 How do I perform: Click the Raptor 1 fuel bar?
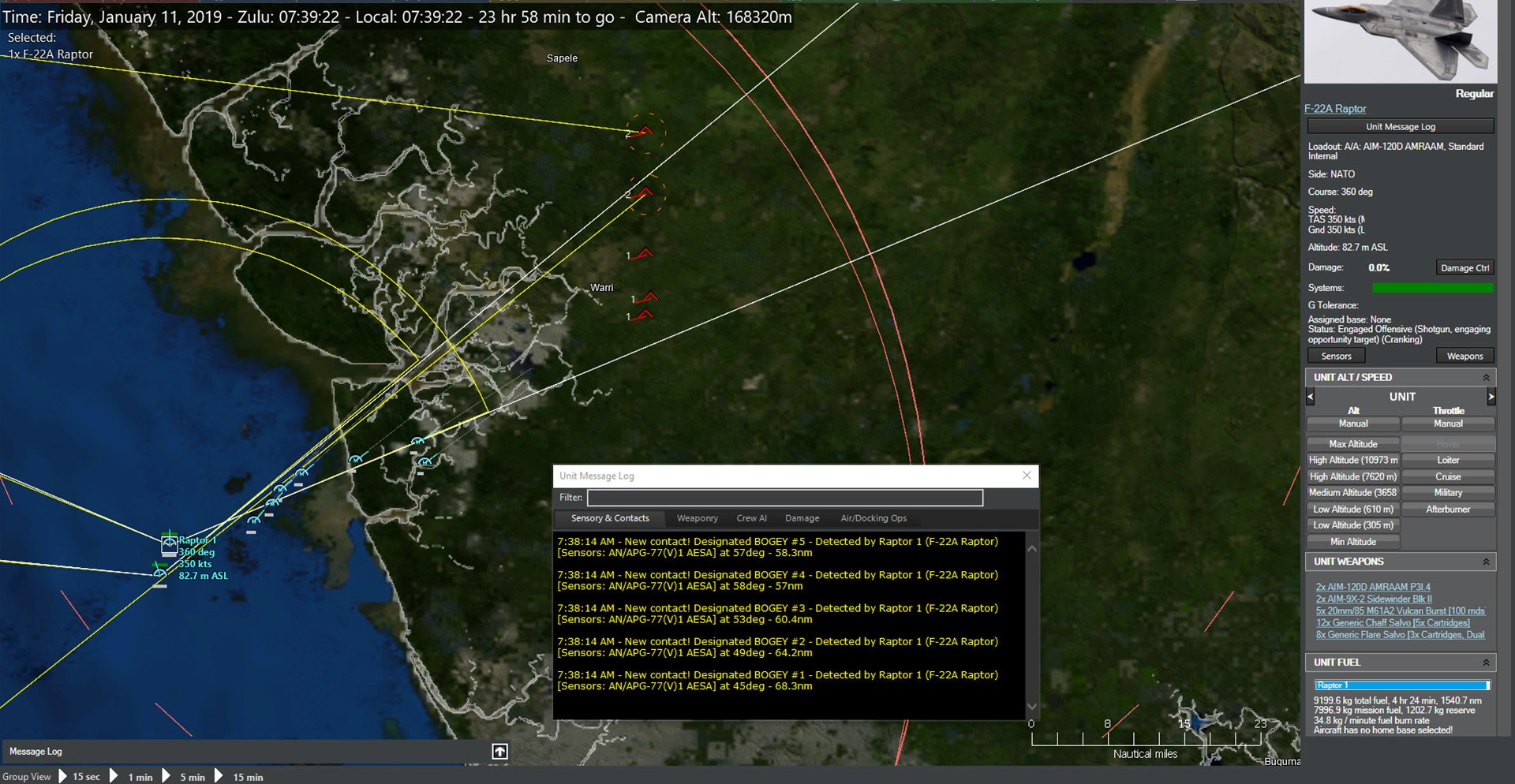tap(1401, 685)
